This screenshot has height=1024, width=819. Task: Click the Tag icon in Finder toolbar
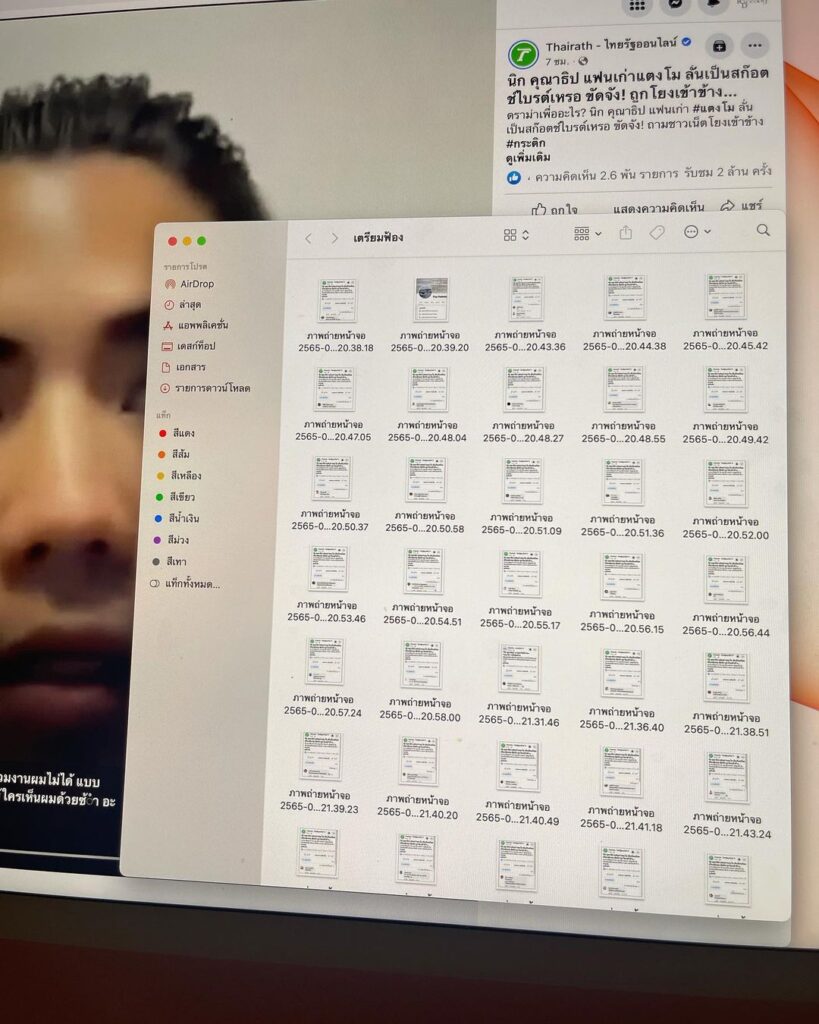point(657,232)
